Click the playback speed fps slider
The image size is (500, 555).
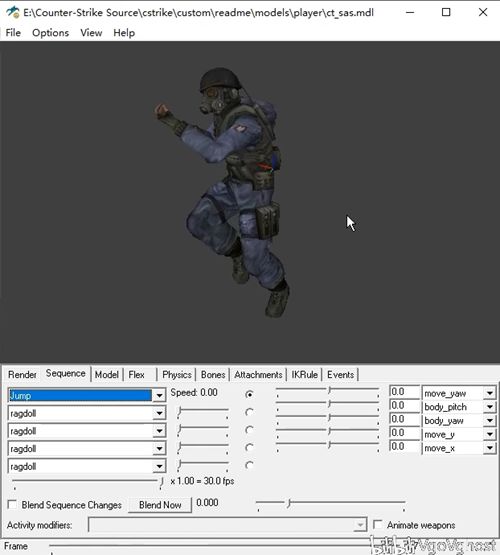click(x=87, y=481)
